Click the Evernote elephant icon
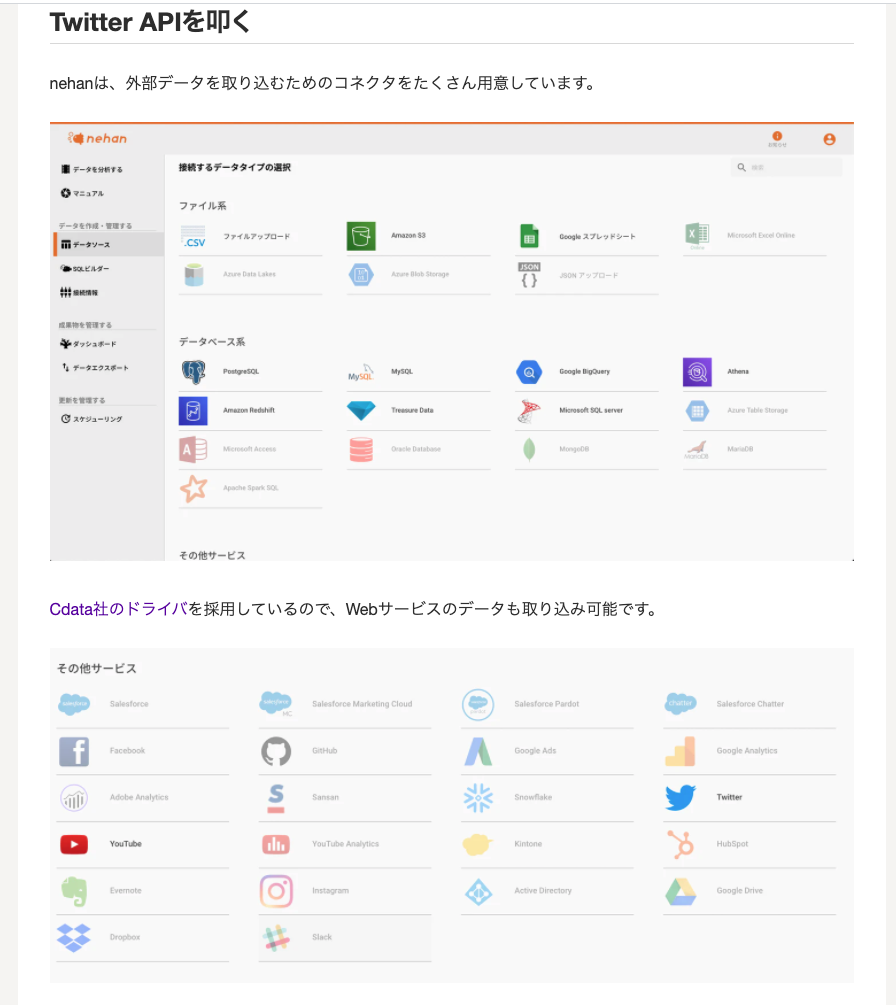Screen dimensions: 896x1005 pos(74,892)
